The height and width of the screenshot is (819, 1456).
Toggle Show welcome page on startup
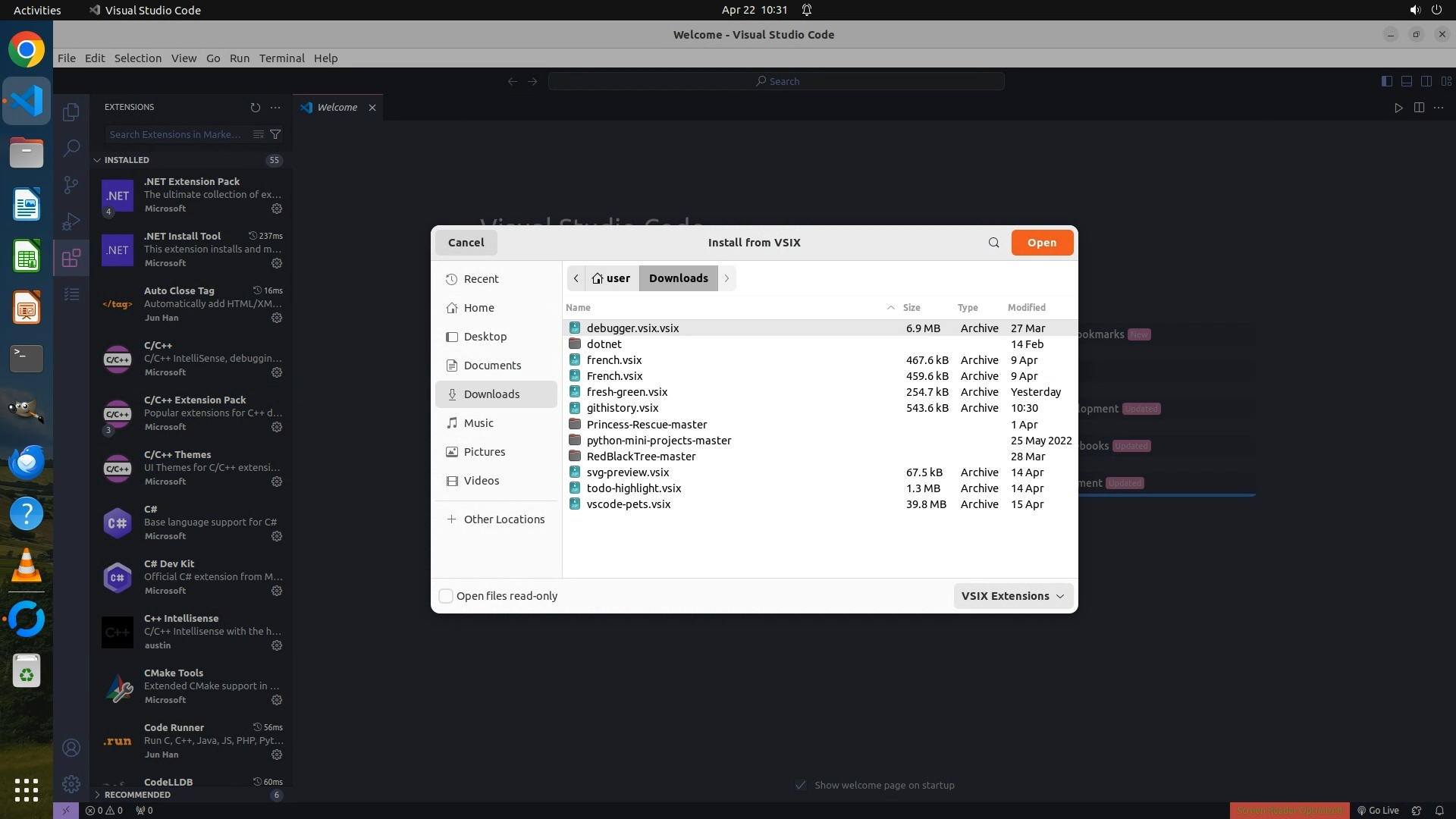801,785
